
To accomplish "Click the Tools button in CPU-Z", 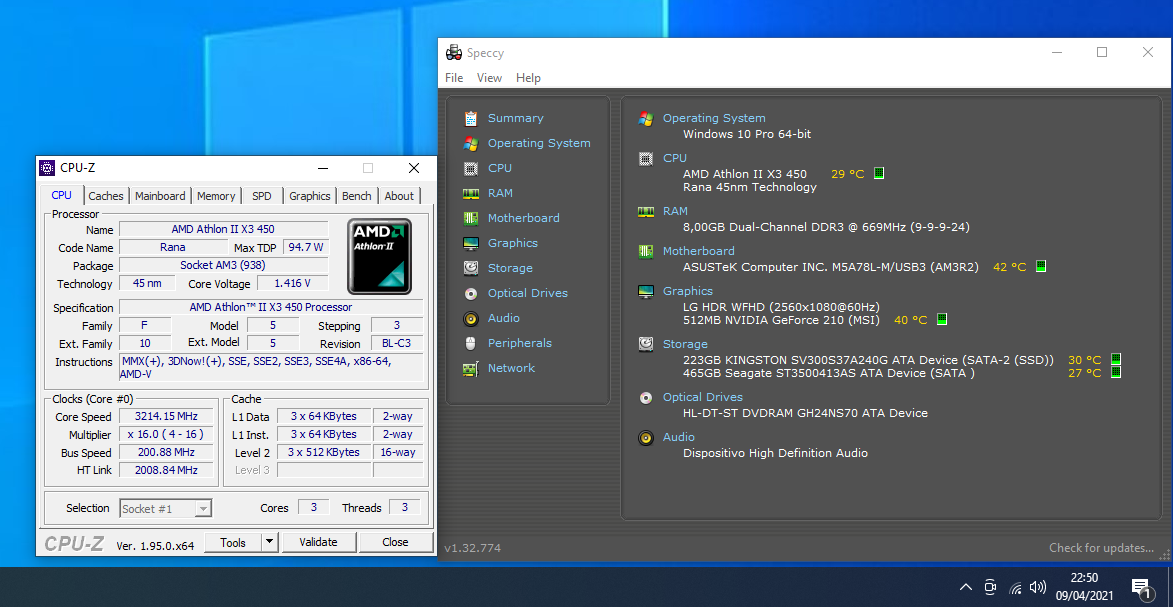I will 233,542.
